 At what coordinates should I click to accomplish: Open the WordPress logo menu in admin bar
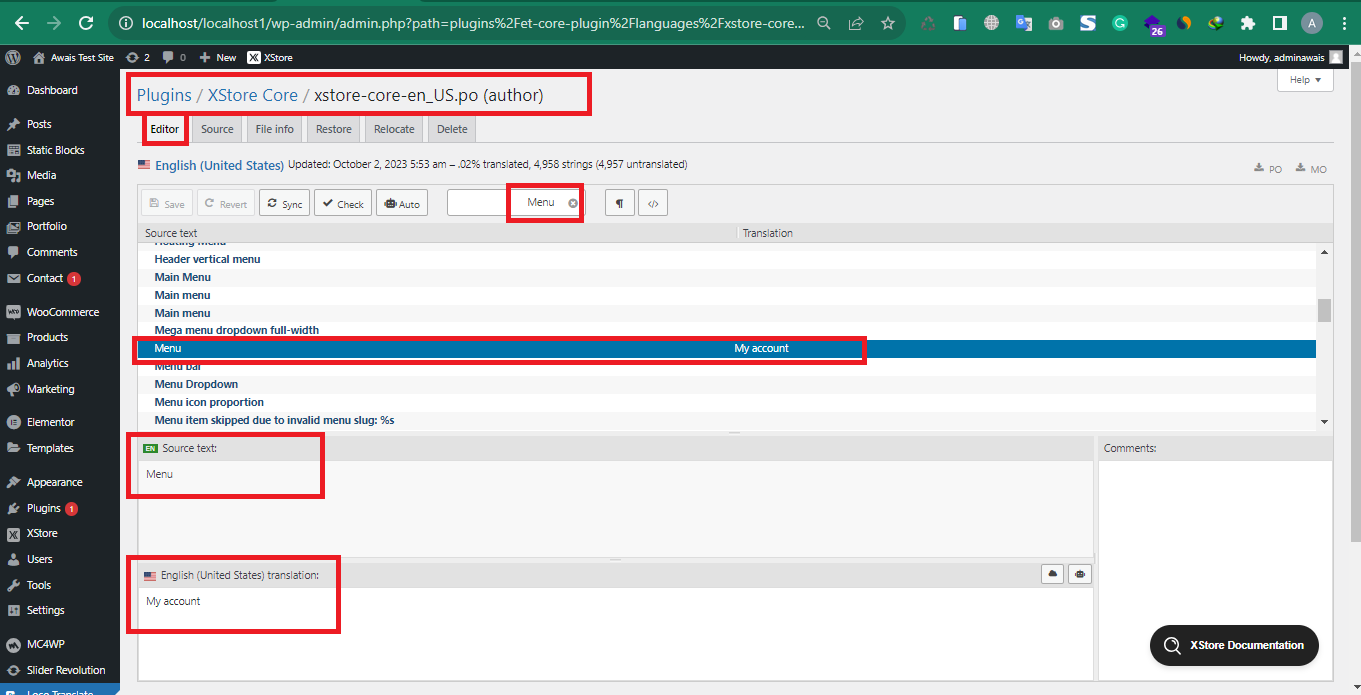coord(13,58)
